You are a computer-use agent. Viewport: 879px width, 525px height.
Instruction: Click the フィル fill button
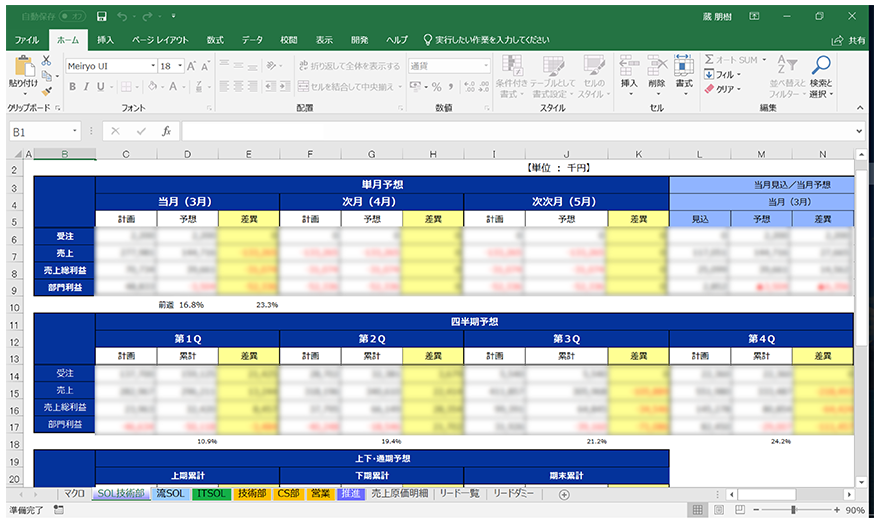[x=723, y=74]
